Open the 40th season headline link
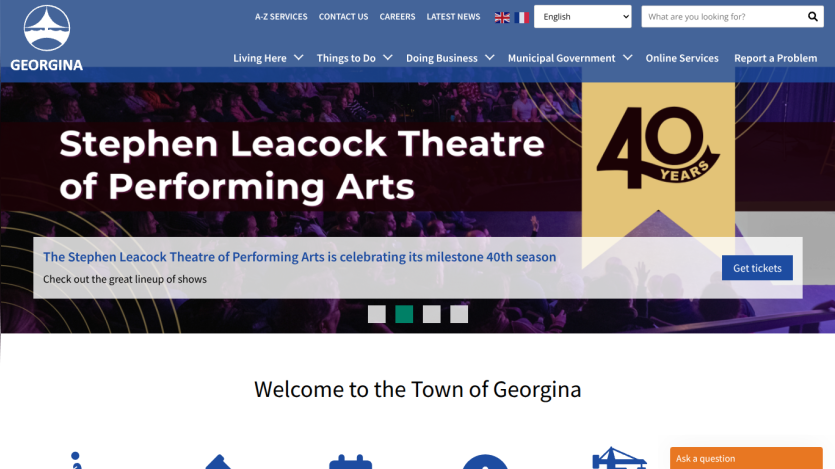The width and height of the screenshot is (835, 469). coord(299,257)
